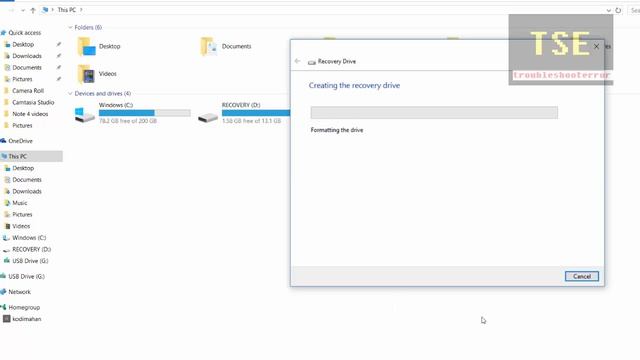
Task: Select Homegroup in navigation pane
Action: (24, 307)
